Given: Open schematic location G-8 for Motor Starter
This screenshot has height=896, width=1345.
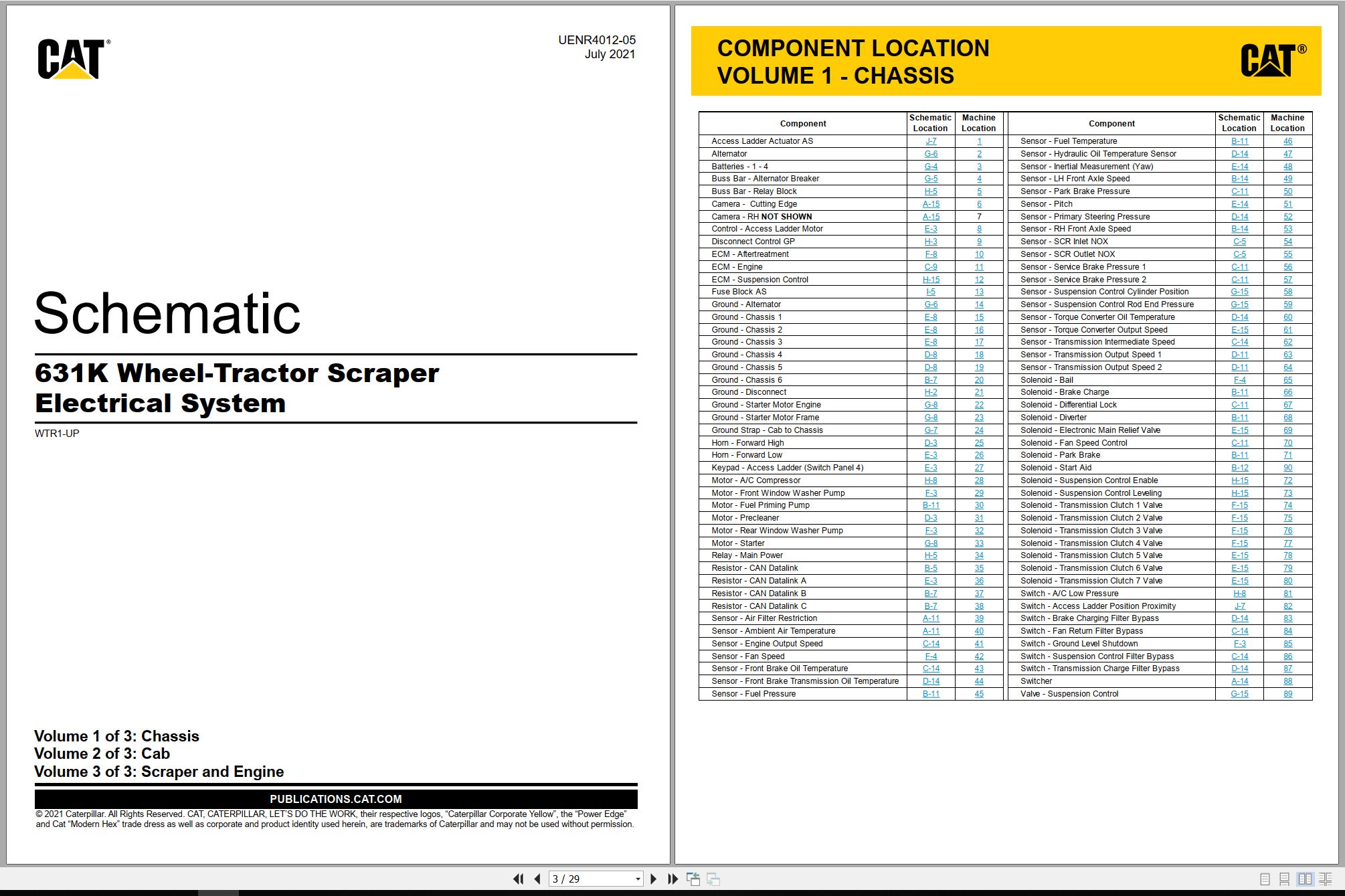Looking at the screenshot, I should click(x=931, y=543).
